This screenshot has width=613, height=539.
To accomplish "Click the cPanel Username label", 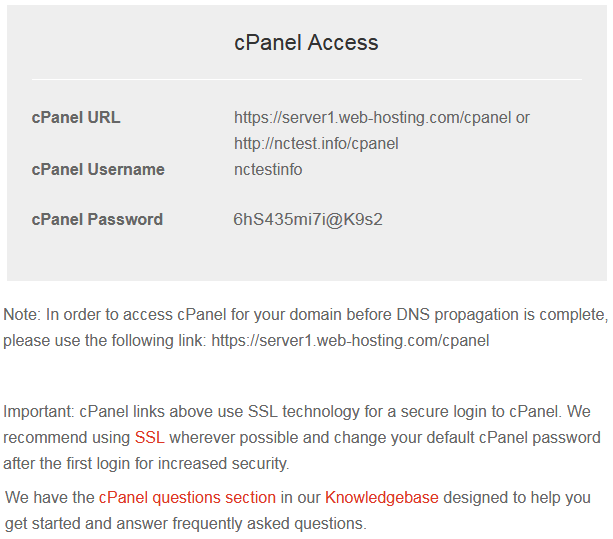I will point(98,170).
